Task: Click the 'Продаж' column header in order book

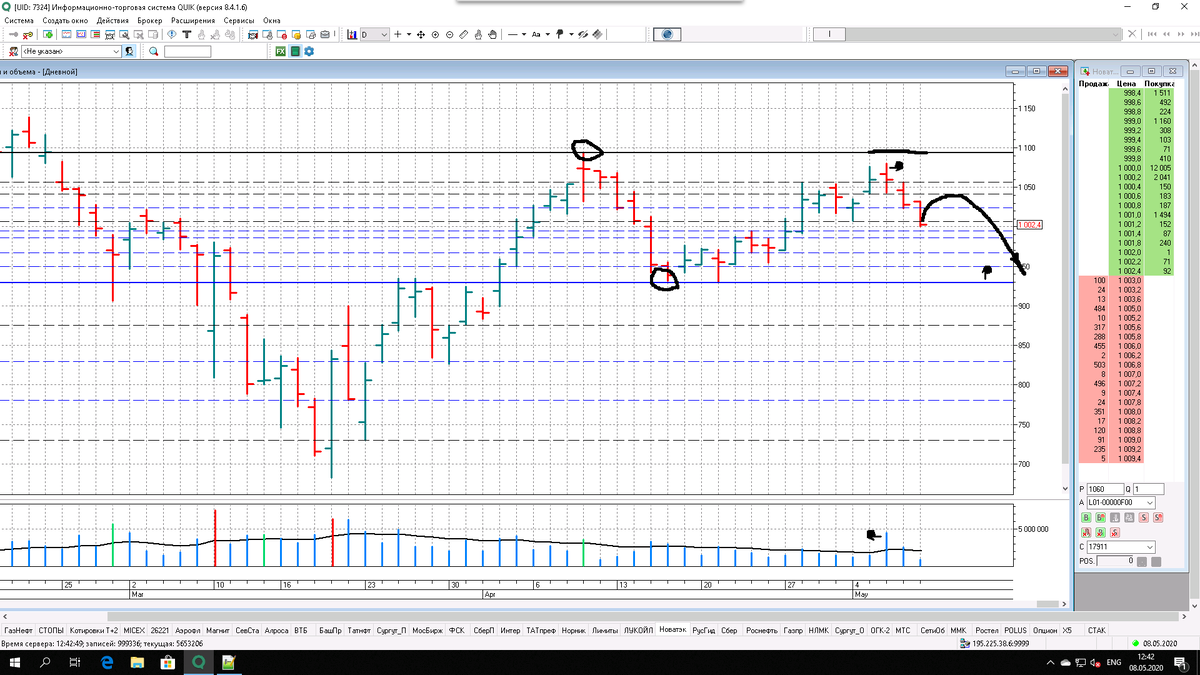Action: click(1093, 84)
